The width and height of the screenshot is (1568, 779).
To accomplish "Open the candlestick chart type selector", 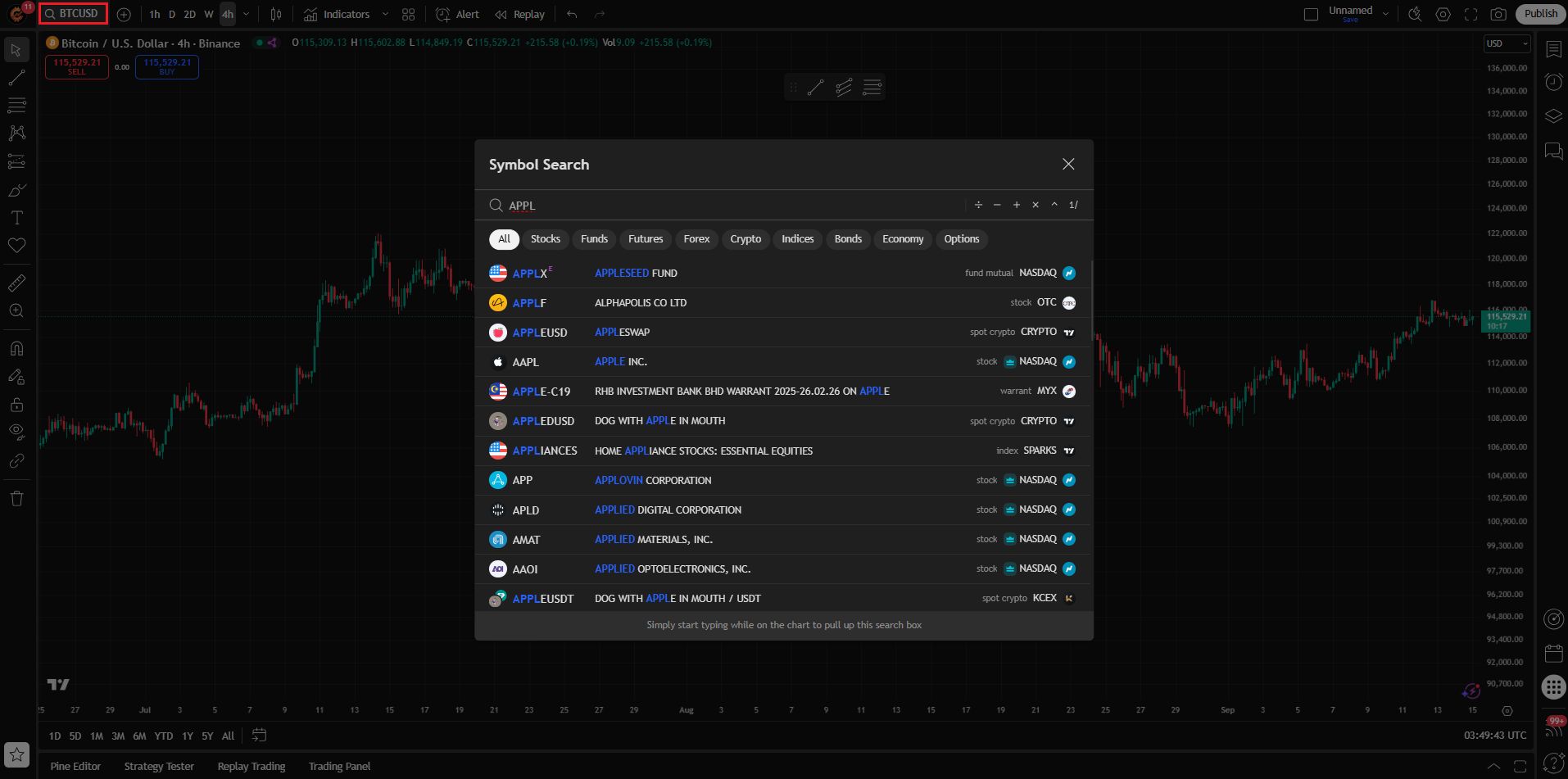I will [276, 15].
